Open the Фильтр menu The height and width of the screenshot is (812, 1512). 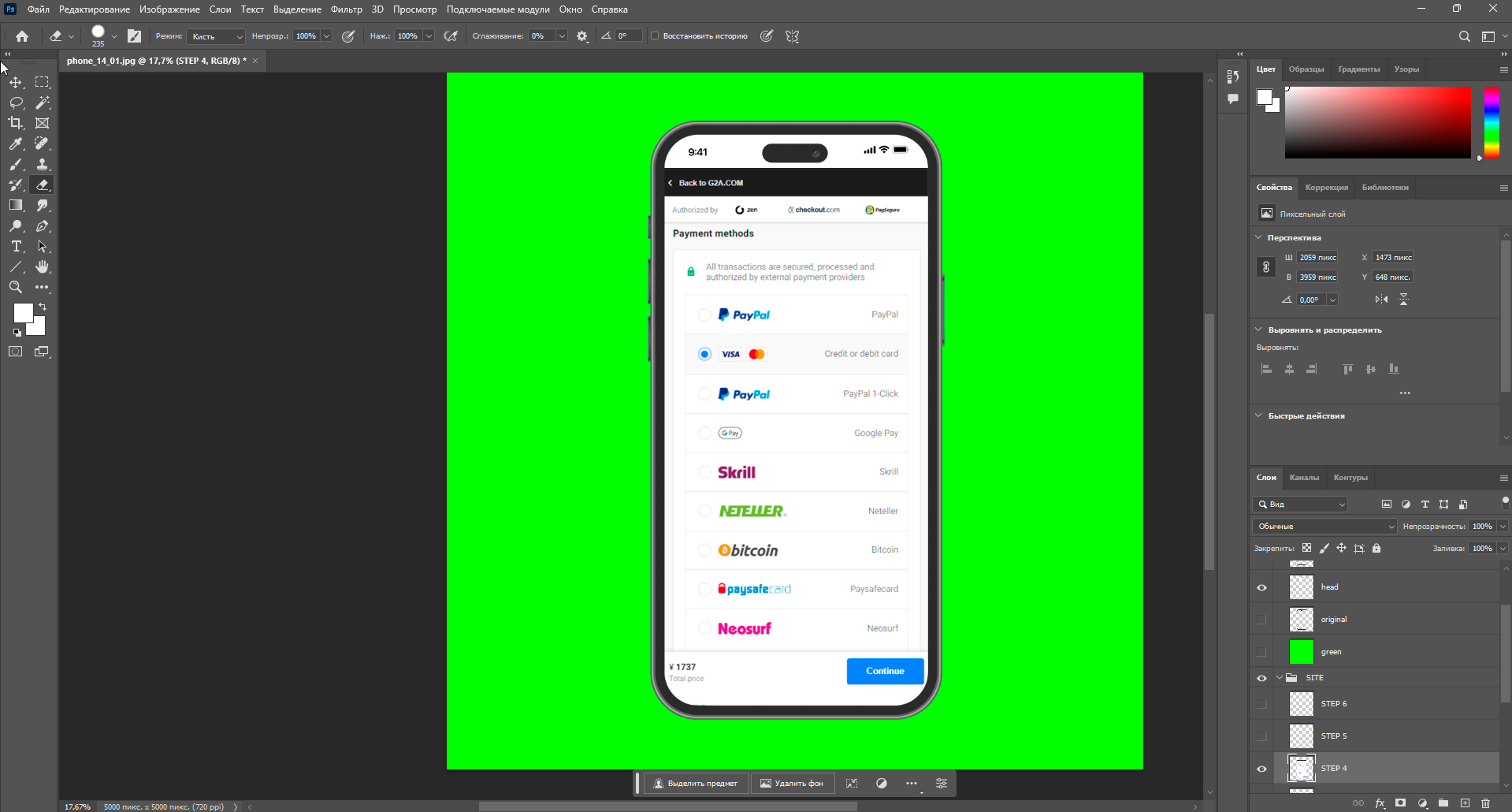(347, 9)
